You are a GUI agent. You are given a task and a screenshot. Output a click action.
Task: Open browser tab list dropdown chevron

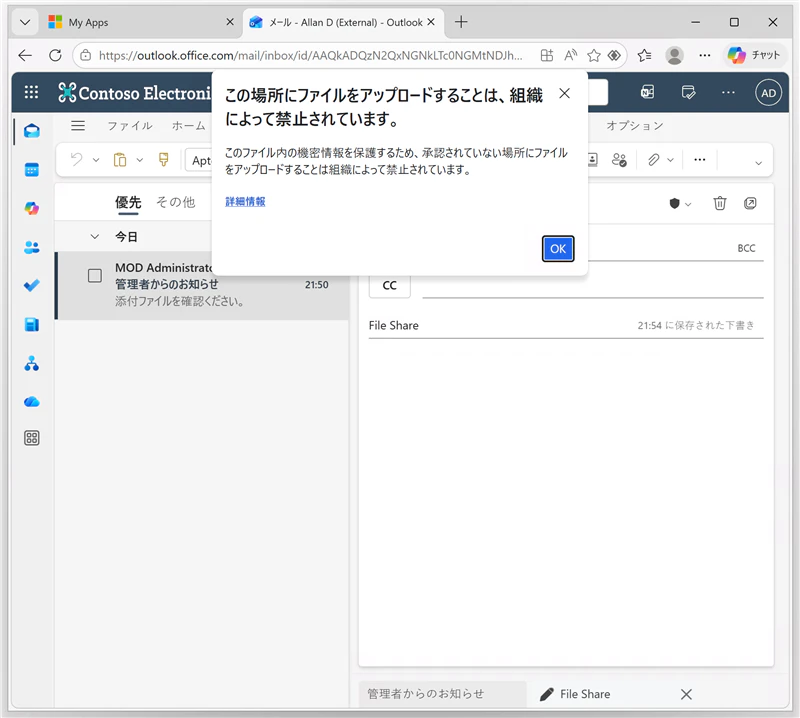24,22
